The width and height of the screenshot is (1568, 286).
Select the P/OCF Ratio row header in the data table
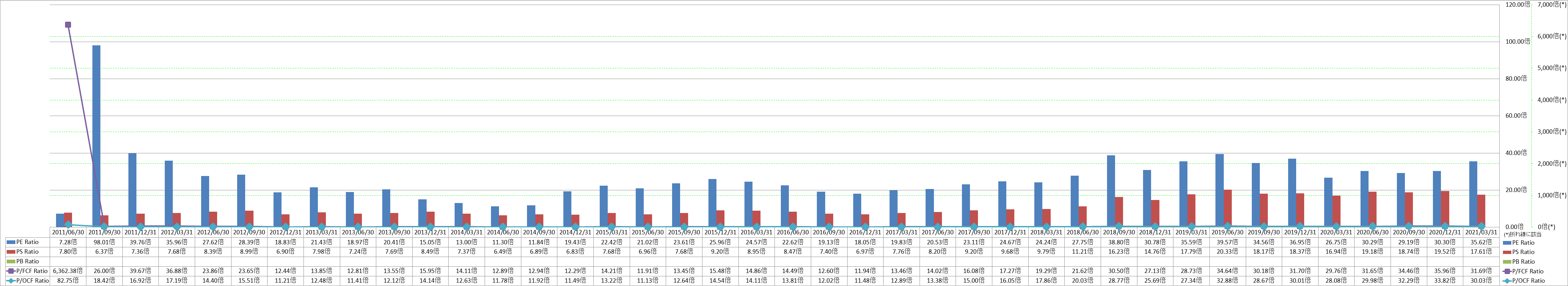tap(27, 281)
